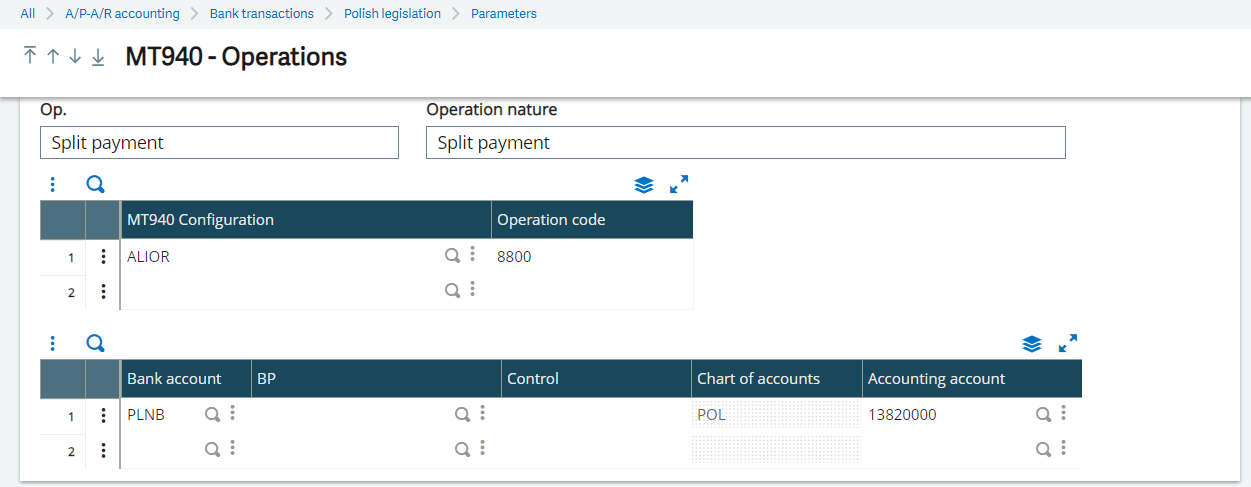Expand MT940 Configuration grid to fullscreen
Viewport: 1251px width, 487px height.
(x=679, y=184)
